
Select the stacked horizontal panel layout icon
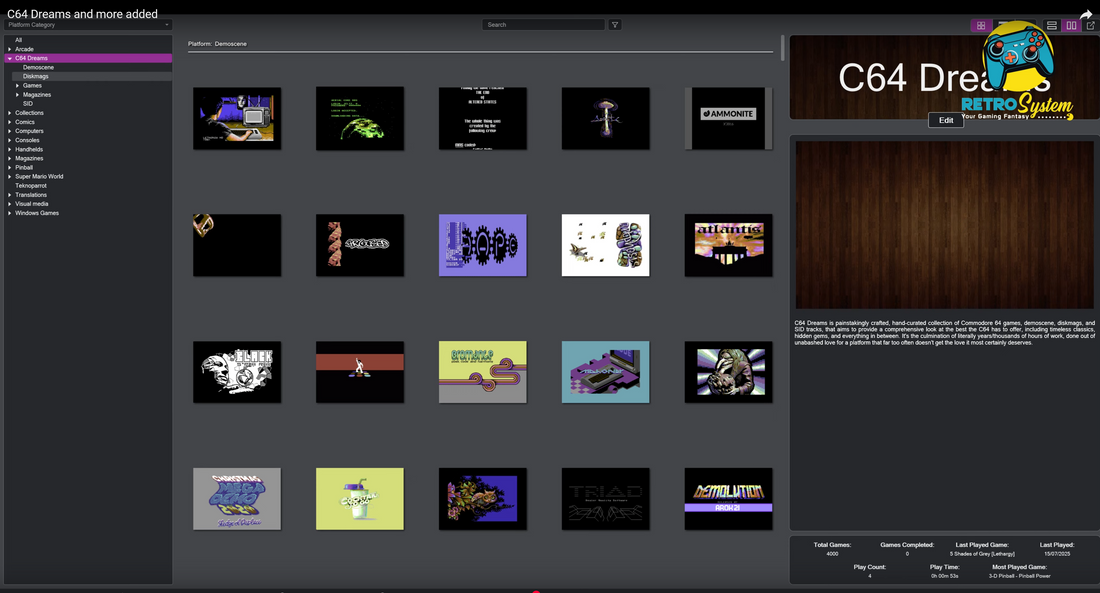[1052, 25]
